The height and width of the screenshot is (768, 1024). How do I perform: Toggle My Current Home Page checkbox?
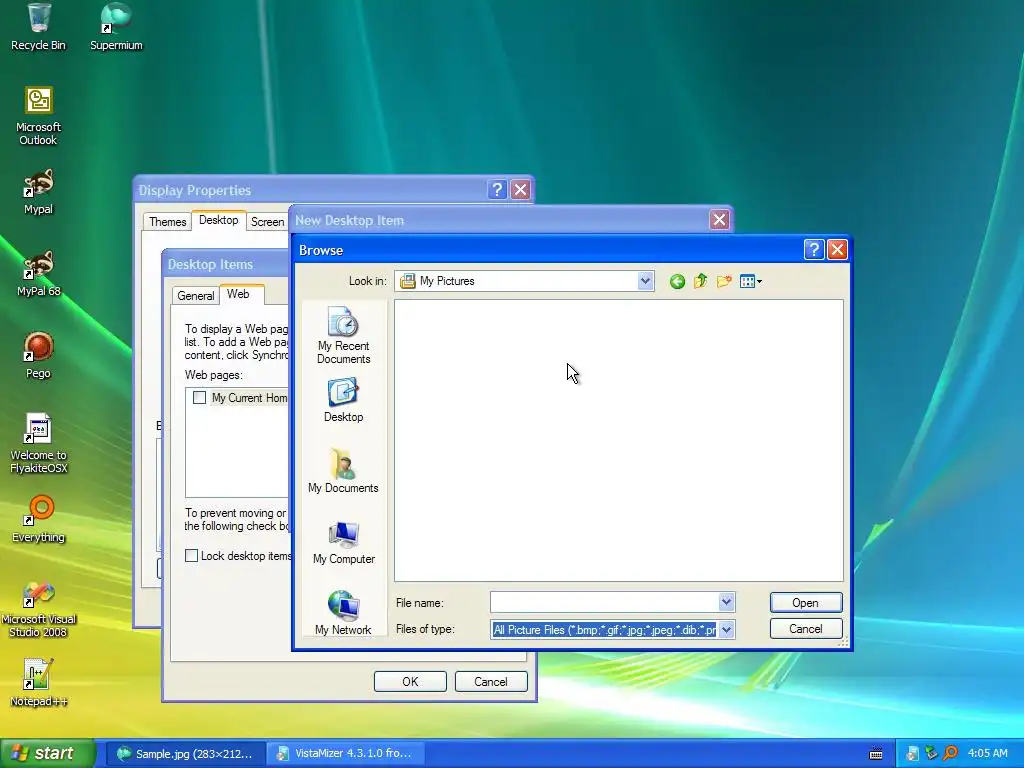tap(200, 398)
